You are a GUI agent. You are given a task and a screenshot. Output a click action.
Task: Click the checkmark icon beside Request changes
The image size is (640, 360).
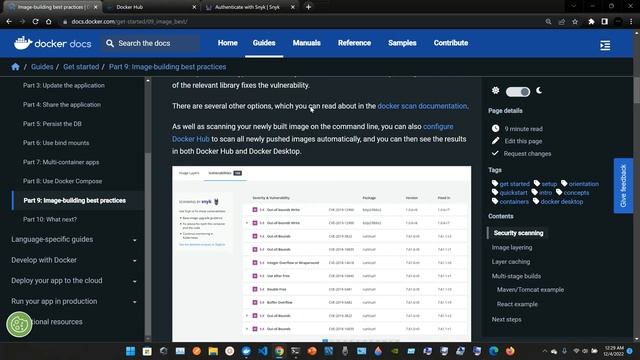(496, 153)
